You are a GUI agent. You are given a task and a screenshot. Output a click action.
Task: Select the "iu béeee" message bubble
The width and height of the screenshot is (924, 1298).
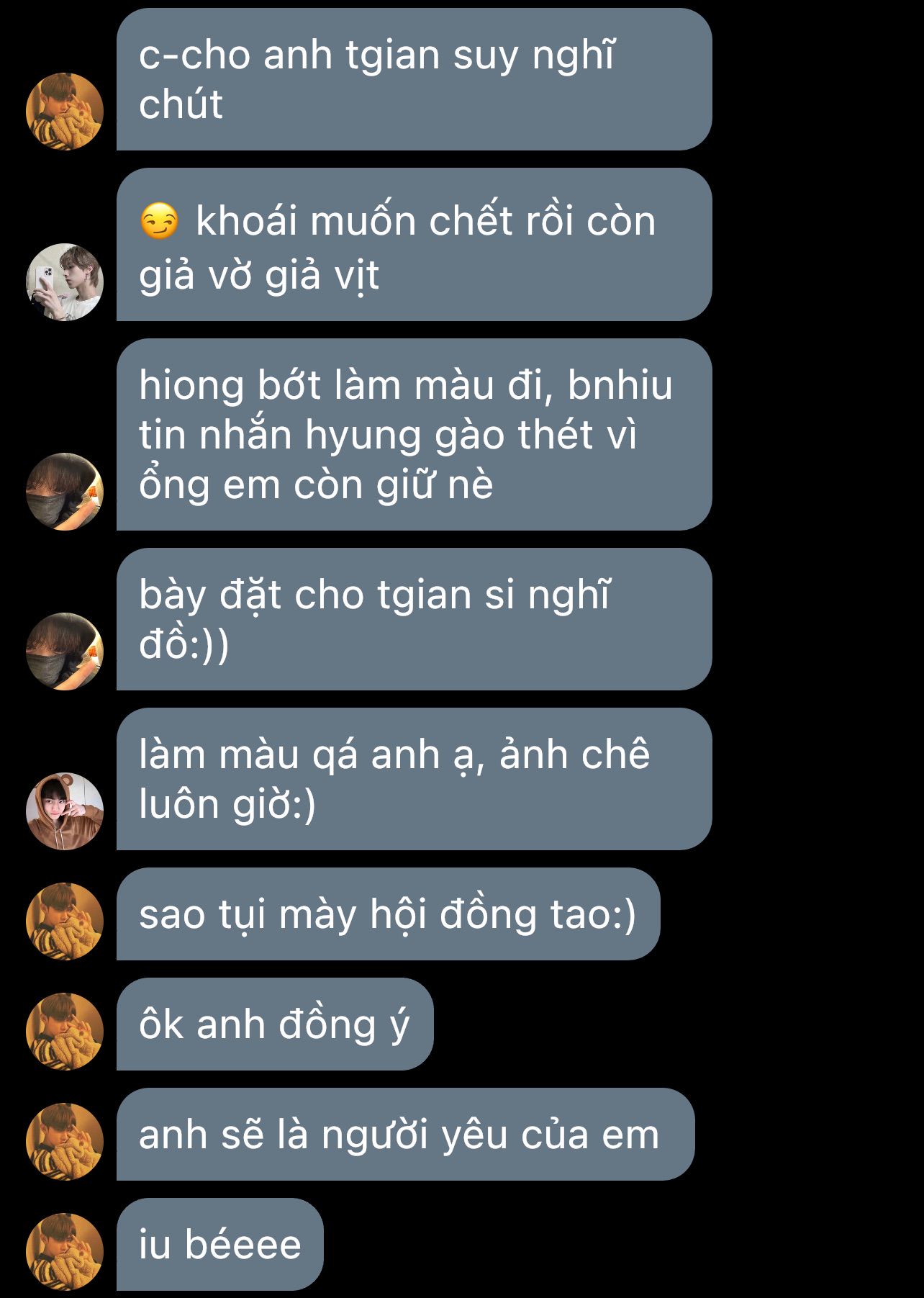[220, 1245]
